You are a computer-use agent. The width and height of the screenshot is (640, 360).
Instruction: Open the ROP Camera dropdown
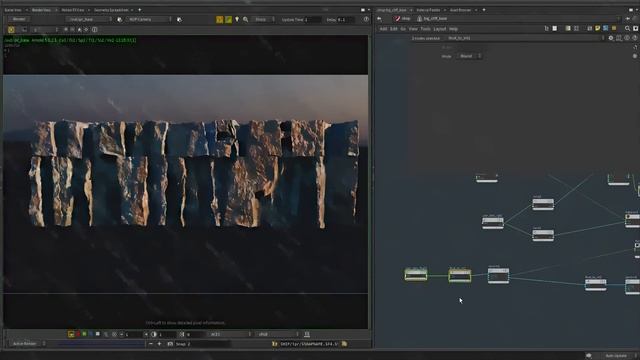(149, 19)
